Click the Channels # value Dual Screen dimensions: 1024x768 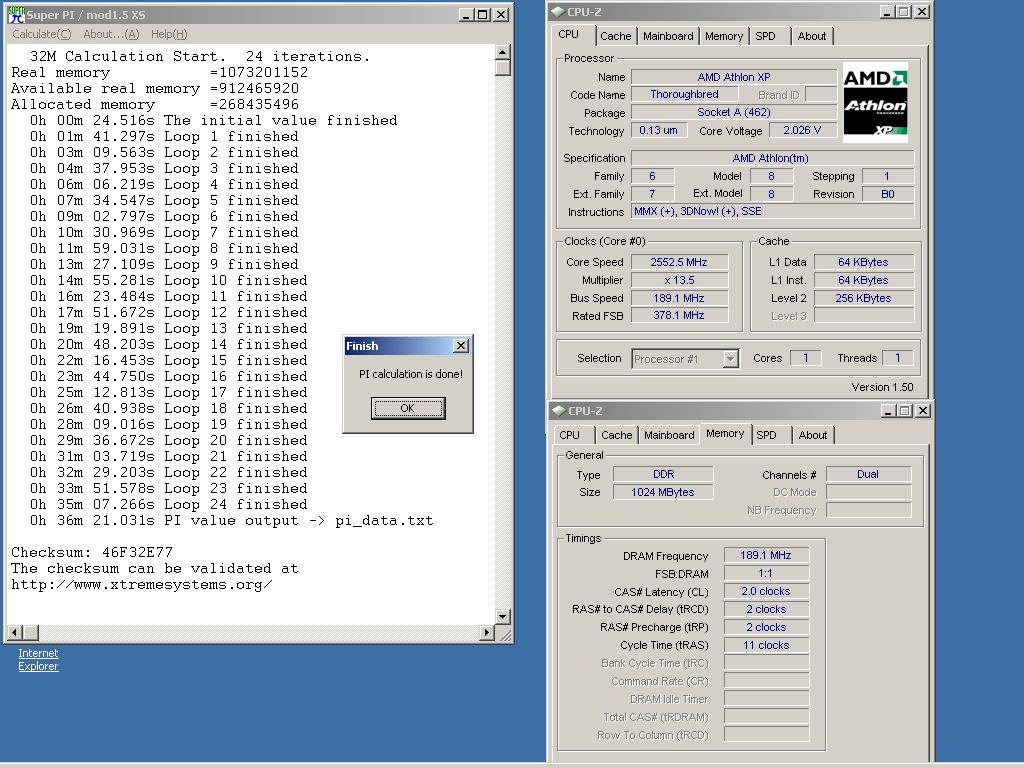pos(868,474)
